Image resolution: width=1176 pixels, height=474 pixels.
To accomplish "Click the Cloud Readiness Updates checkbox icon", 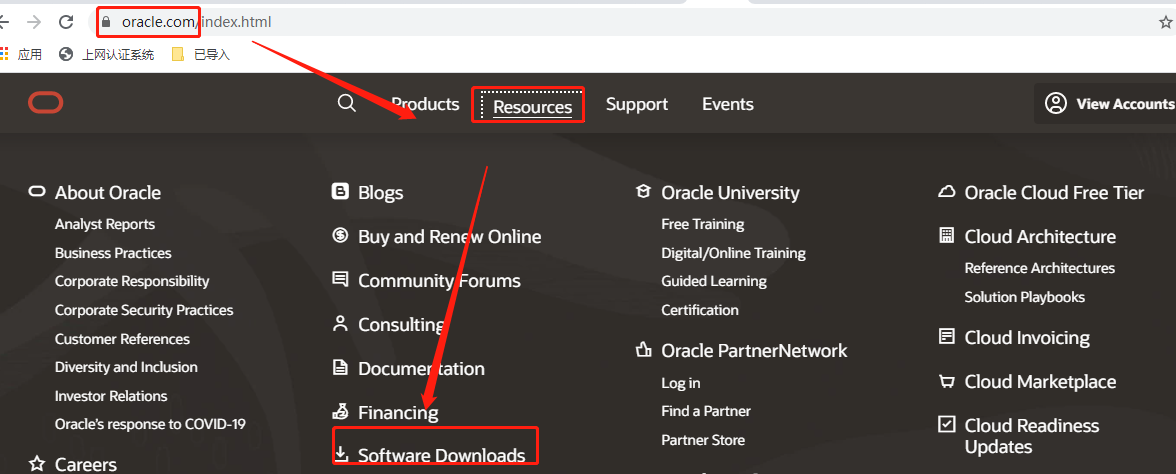I will point(947,424).
